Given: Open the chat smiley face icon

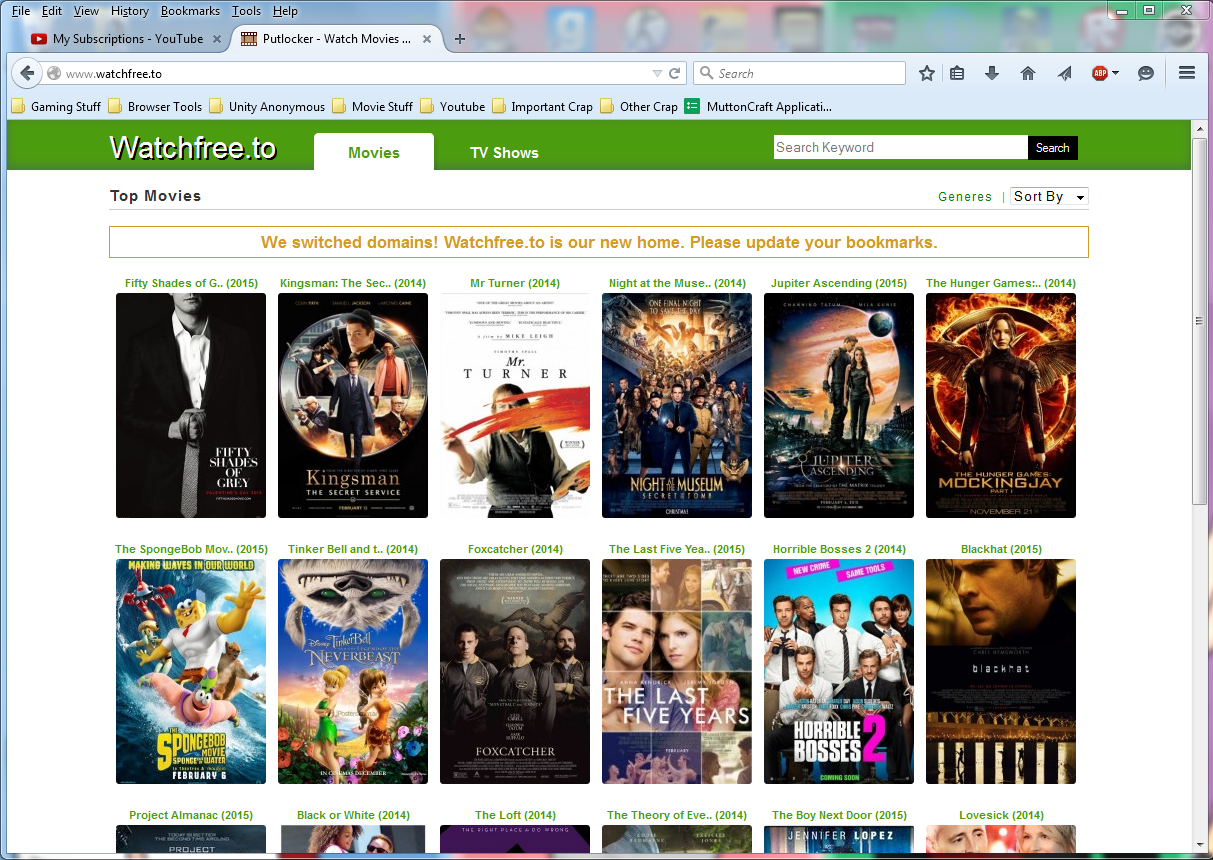Looking at the screenshot, I should click(x=1146, y=73).
